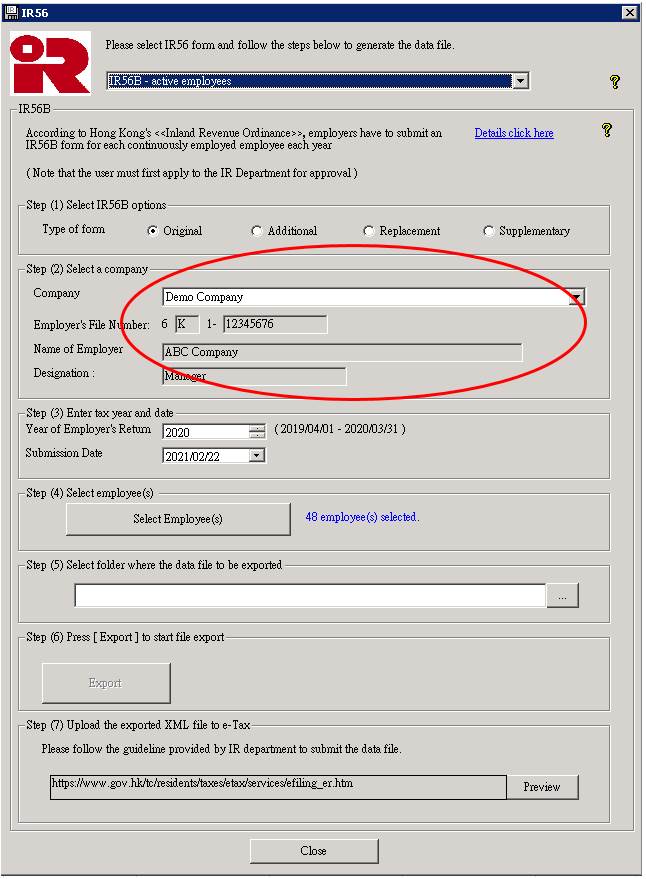Click the export folder path field
646x879 pixels.
310,595
